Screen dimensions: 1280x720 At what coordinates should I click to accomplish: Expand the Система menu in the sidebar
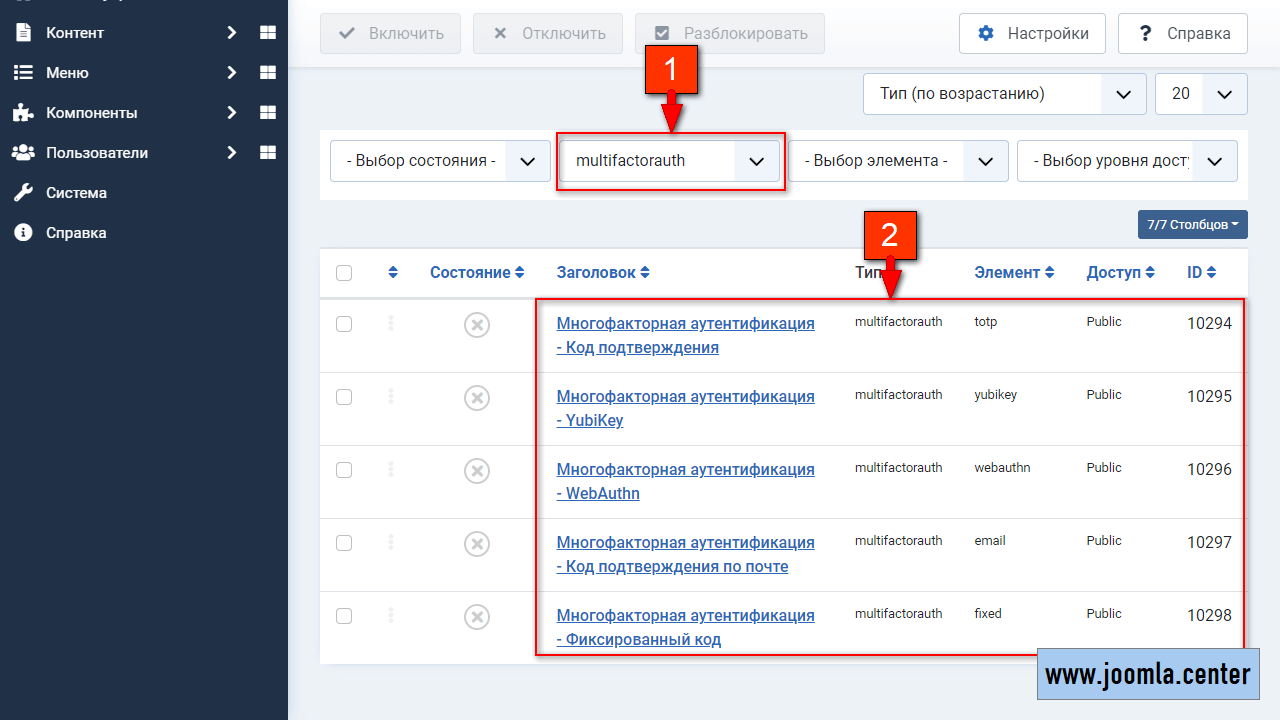(76, 193)
